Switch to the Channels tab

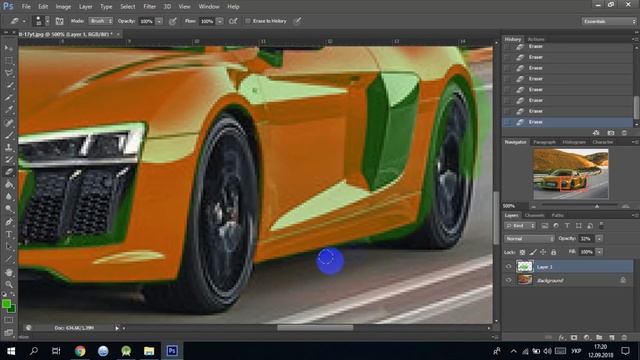pyautogui.click(x=534, y=215)
